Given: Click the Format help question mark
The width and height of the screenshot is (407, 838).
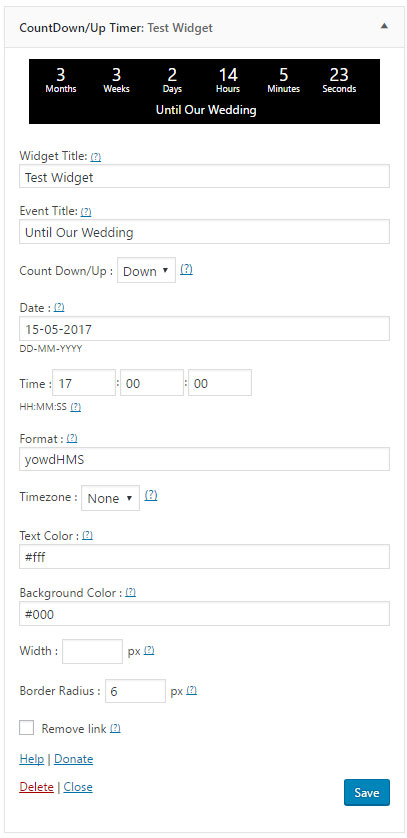Looking at the screenshot, I should point(72,439).
